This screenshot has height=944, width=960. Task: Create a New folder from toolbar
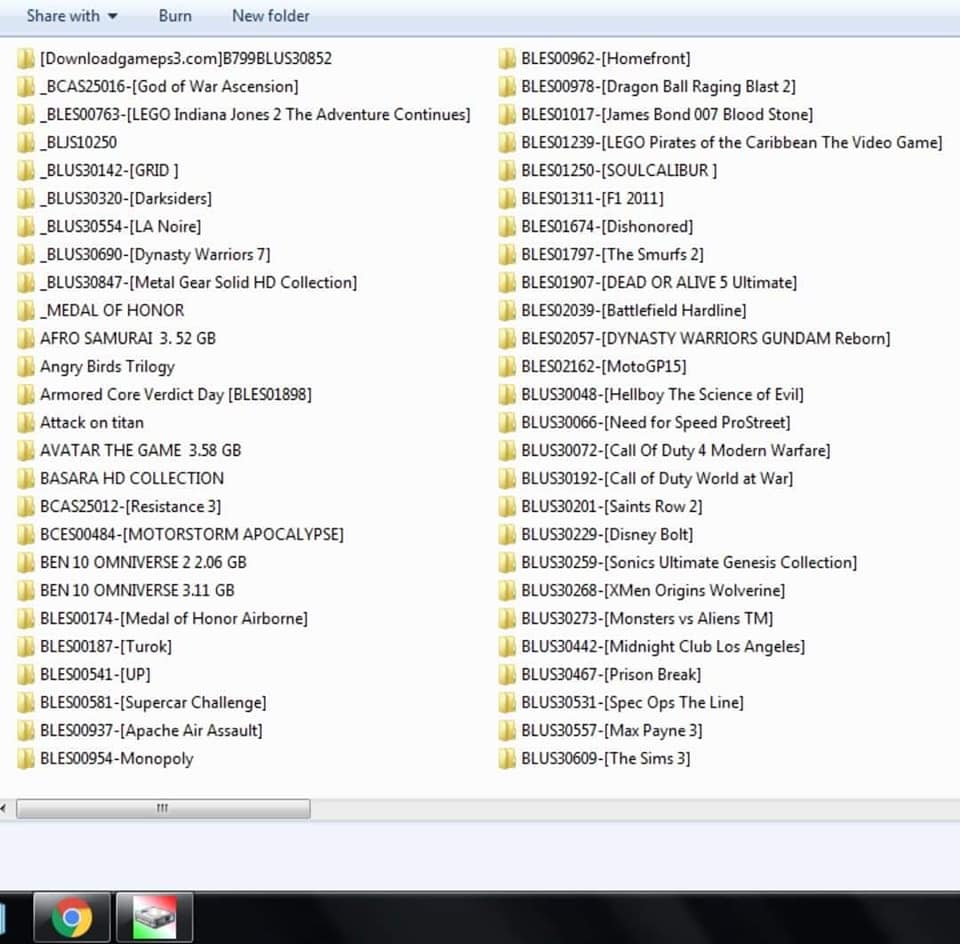pos(271,16)
